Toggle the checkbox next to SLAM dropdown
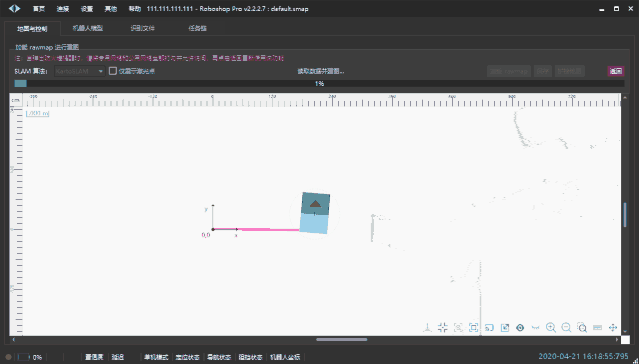Viewport: 639px width, 364px height. pos(113,71)
